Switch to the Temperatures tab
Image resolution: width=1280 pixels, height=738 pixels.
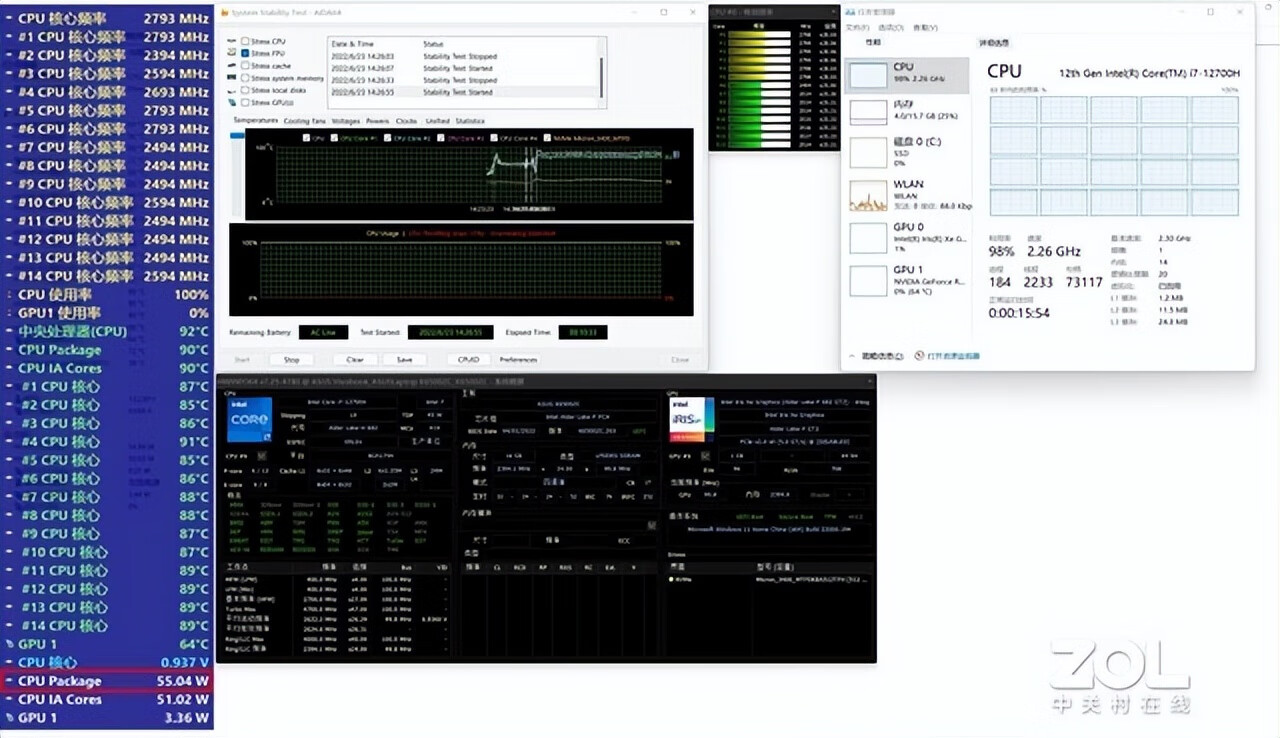tap(256, 121)
